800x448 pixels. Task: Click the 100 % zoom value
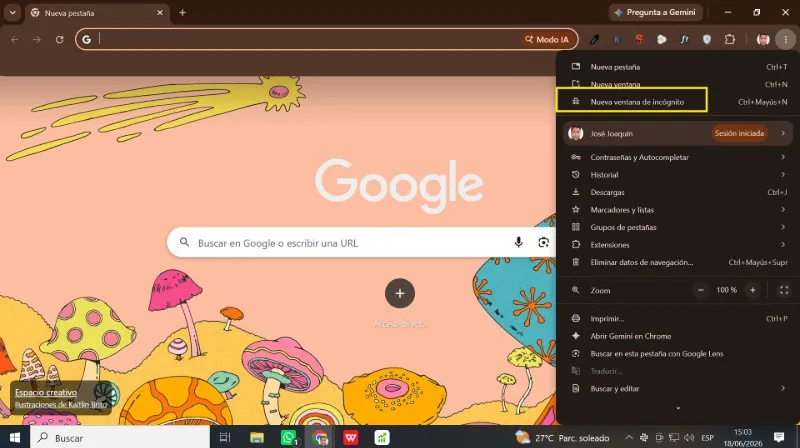pos(726,290)
